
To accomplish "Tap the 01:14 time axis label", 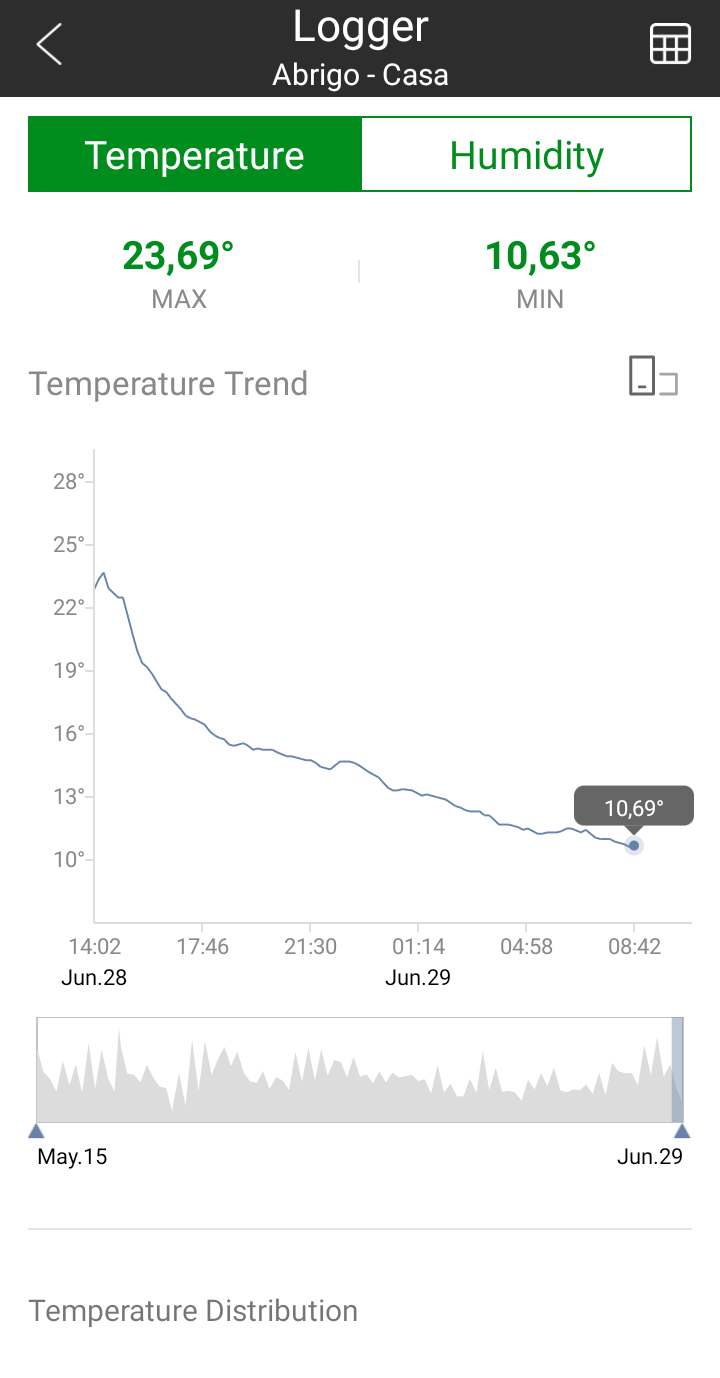I will click(x=418, y=946).
